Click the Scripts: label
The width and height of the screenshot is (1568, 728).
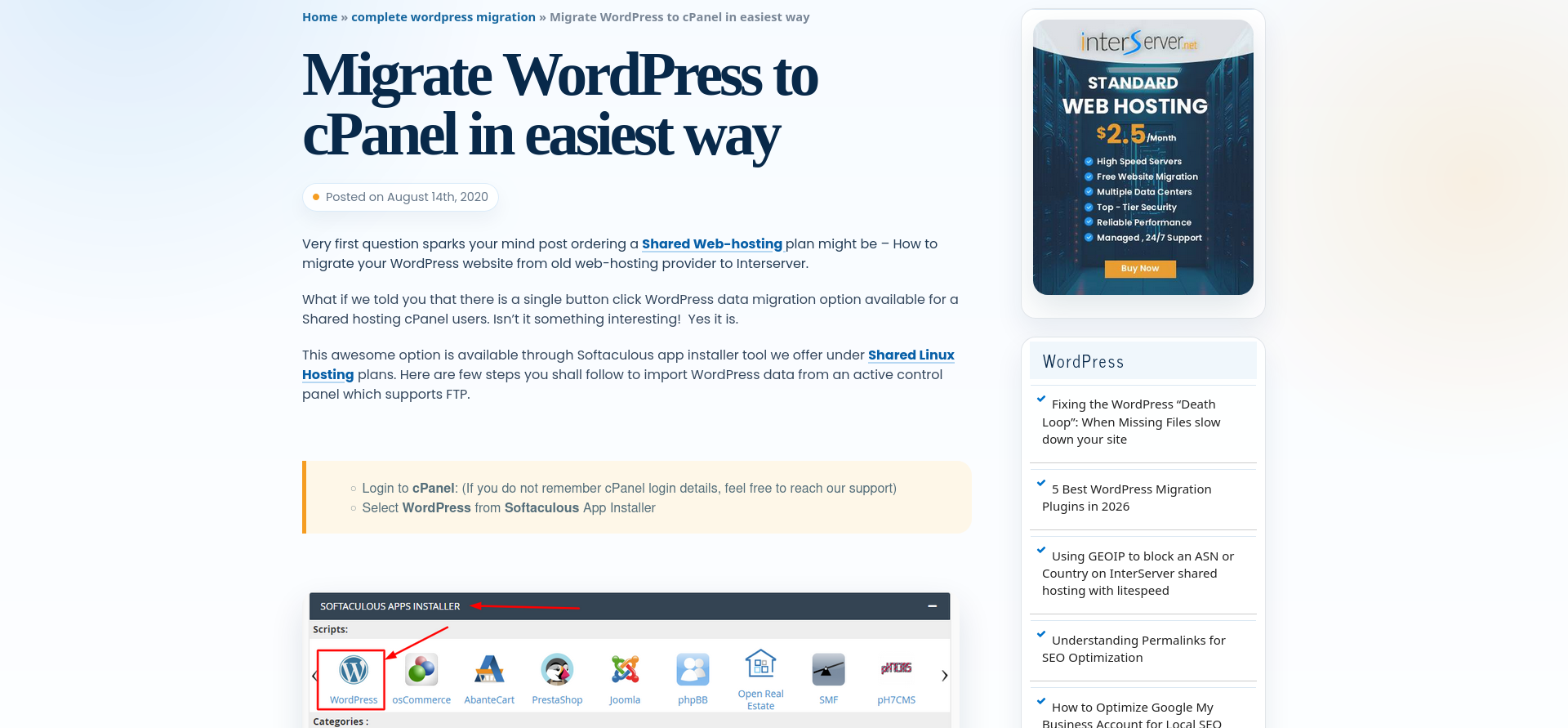330,629
